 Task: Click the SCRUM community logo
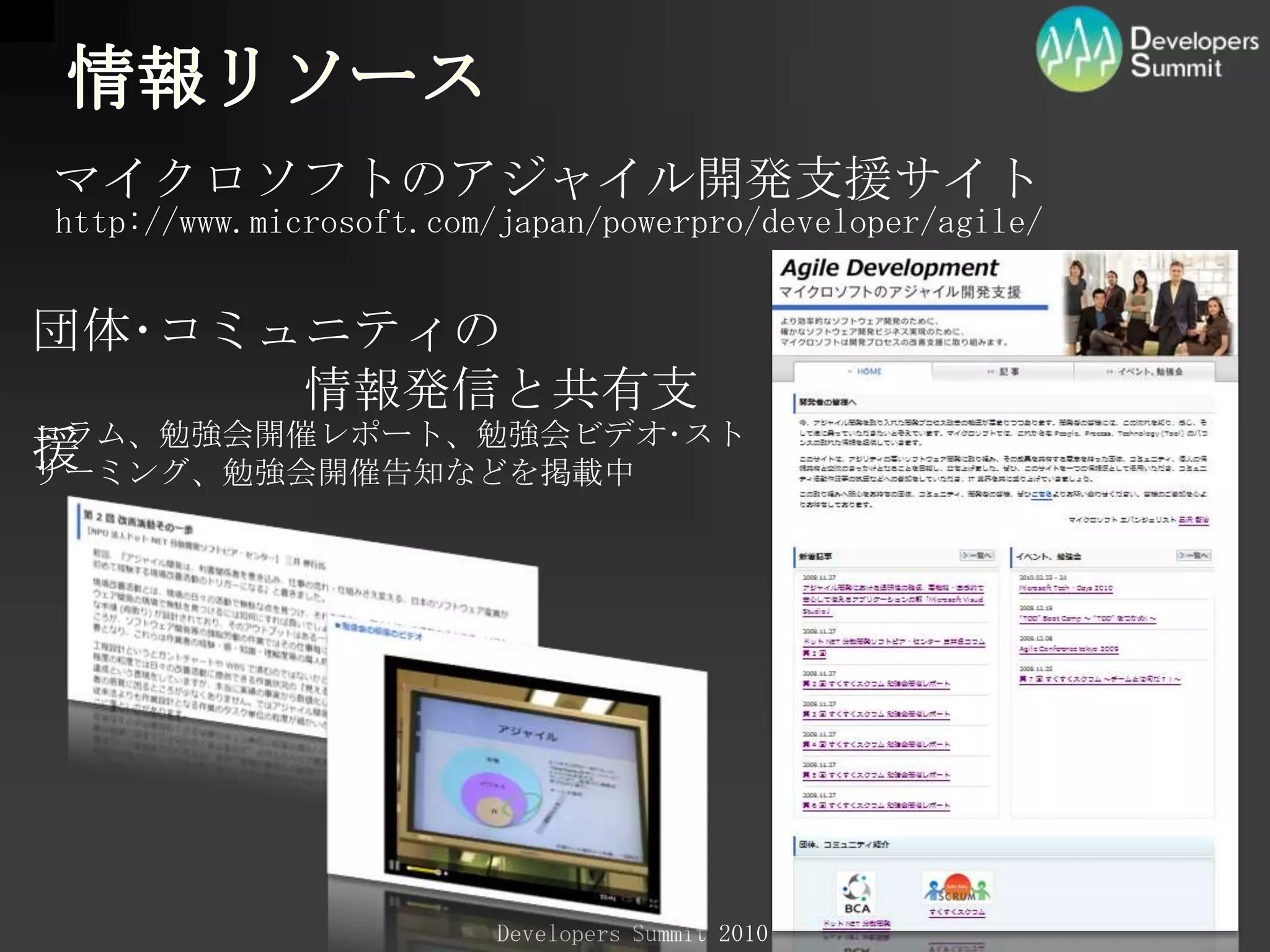tap(957, 888)
